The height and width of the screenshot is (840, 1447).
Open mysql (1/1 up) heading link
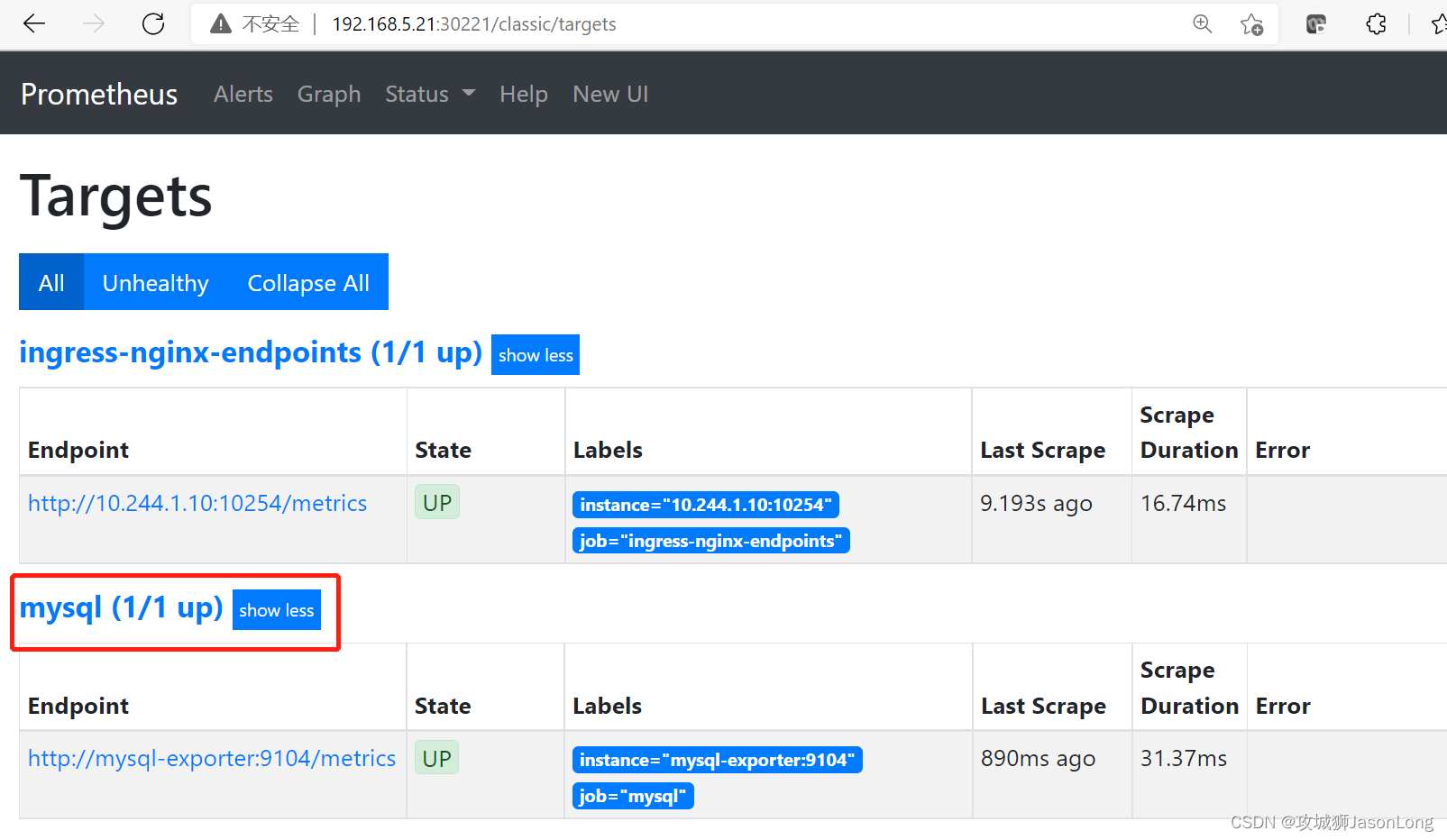(122, 608)
